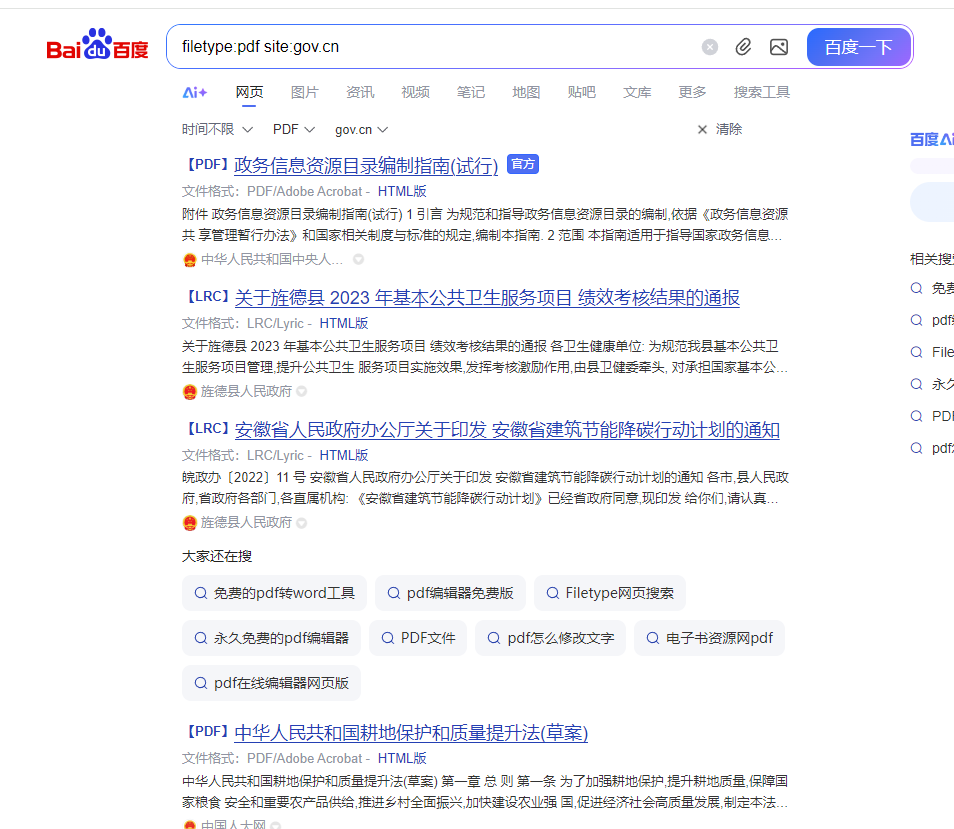
Task: Switch to the 文库 tab
Action: (x=637, y=92)
